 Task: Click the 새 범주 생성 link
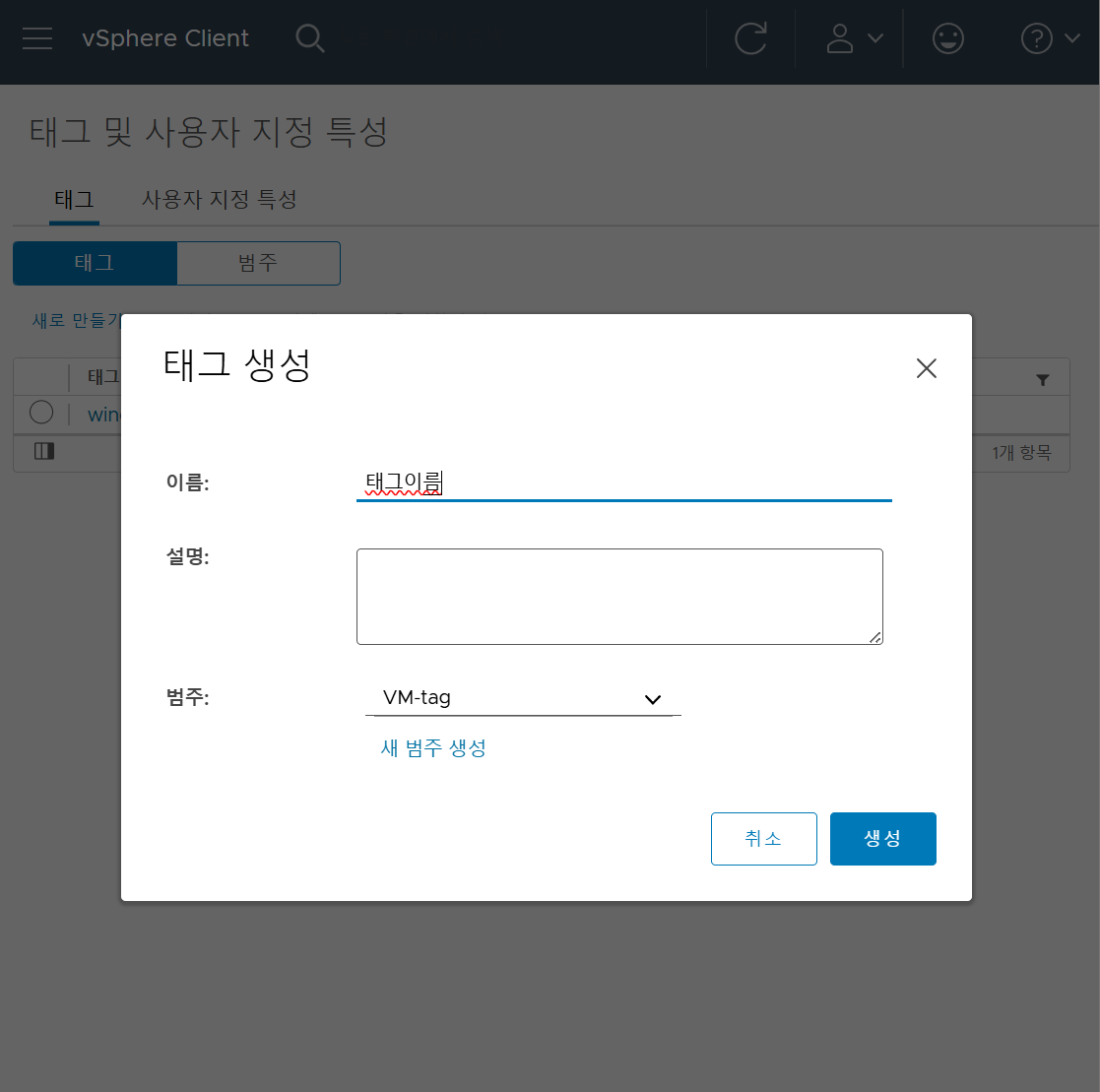(x=433, y=747)
